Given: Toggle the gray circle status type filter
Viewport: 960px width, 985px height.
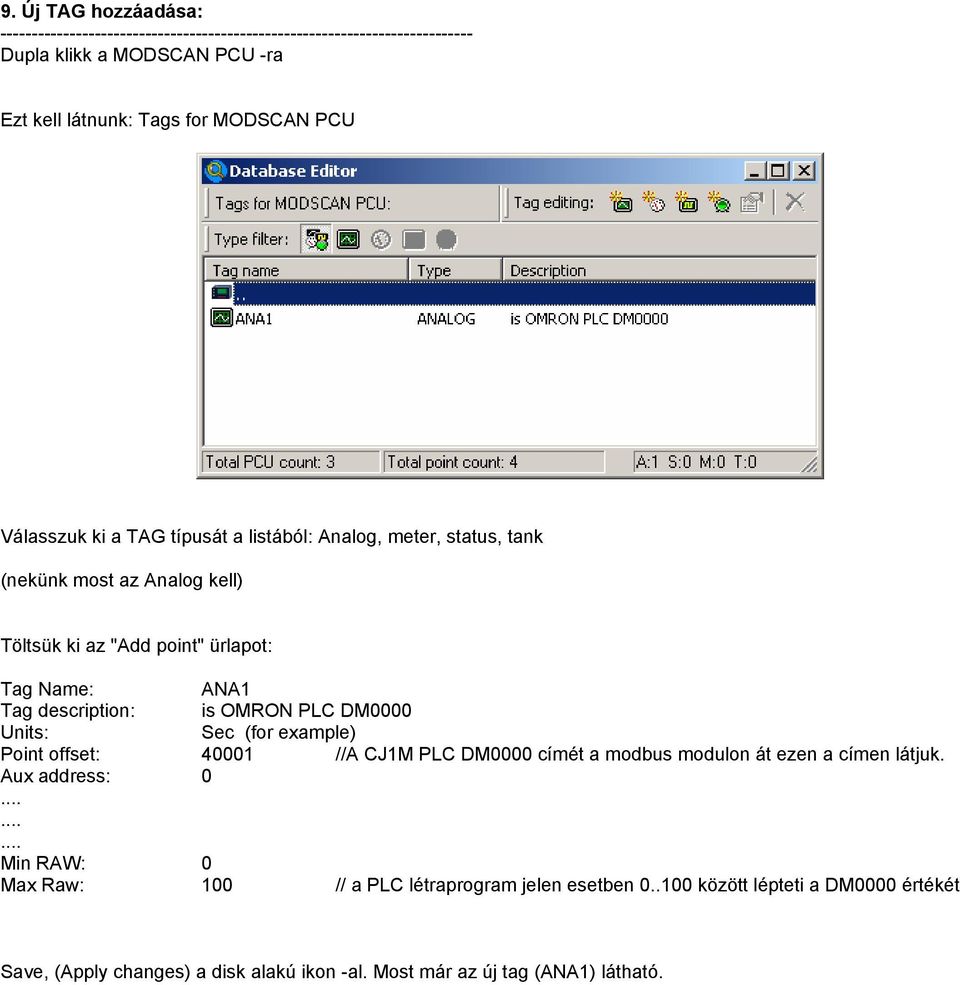Looking at the screenshot, I should tap(446, 239).
